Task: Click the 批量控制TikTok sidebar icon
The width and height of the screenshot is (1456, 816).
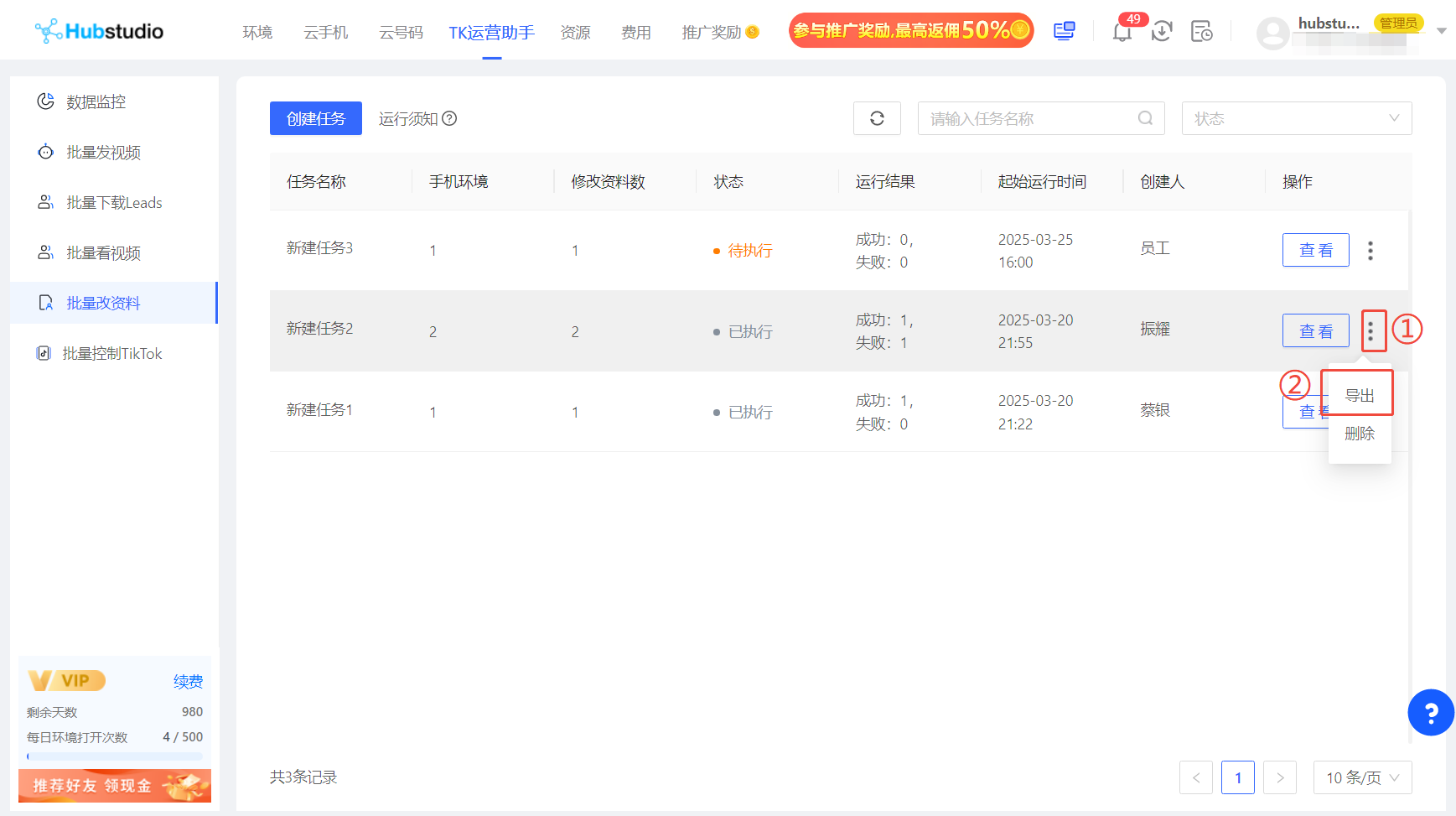Action: pos(44,353)
